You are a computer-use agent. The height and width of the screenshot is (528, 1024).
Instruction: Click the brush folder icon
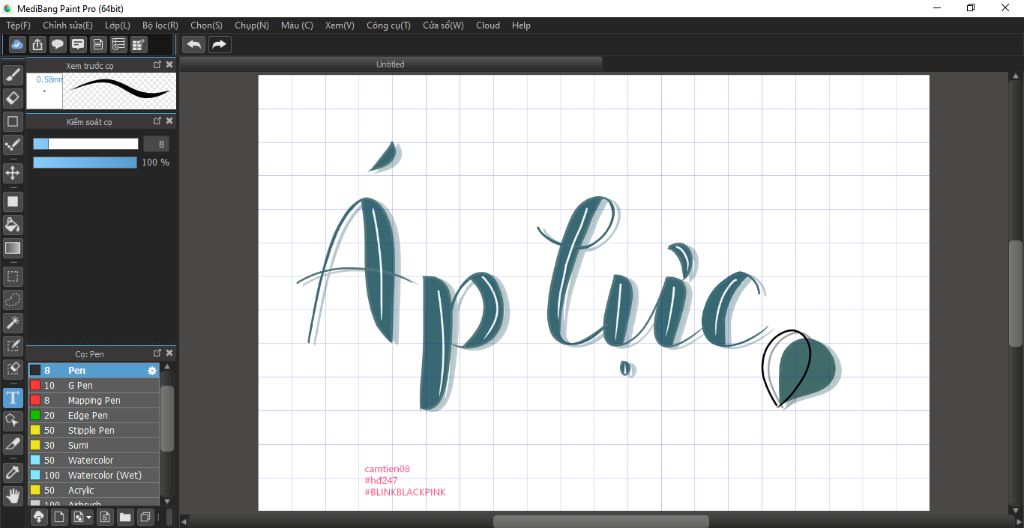coord(125,518)
